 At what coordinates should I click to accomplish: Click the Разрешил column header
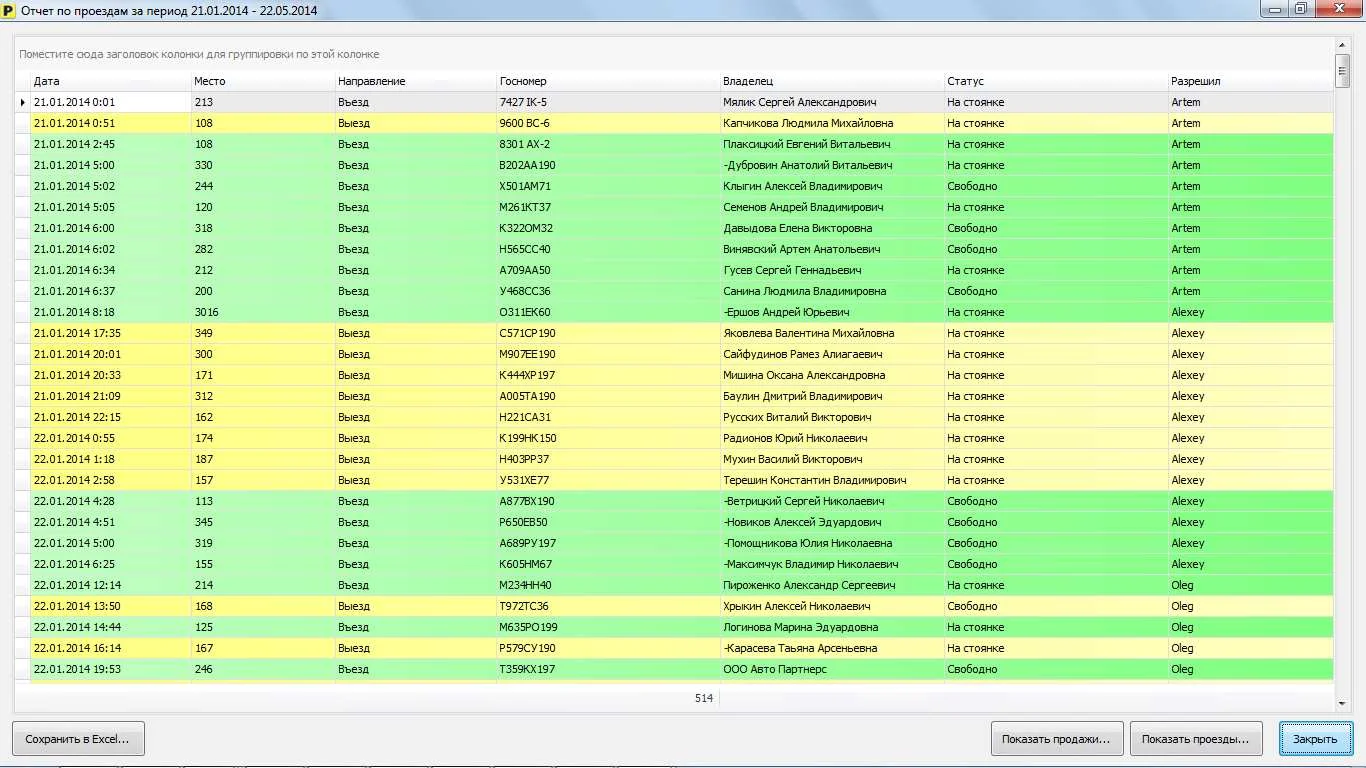[x=1250, y=81]
